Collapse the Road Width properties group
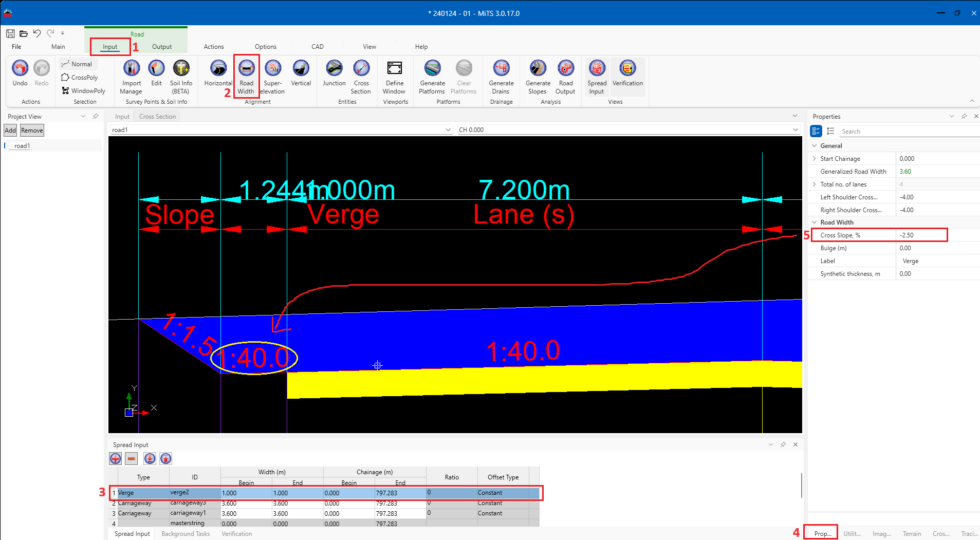980x540 pixels. 814,222
